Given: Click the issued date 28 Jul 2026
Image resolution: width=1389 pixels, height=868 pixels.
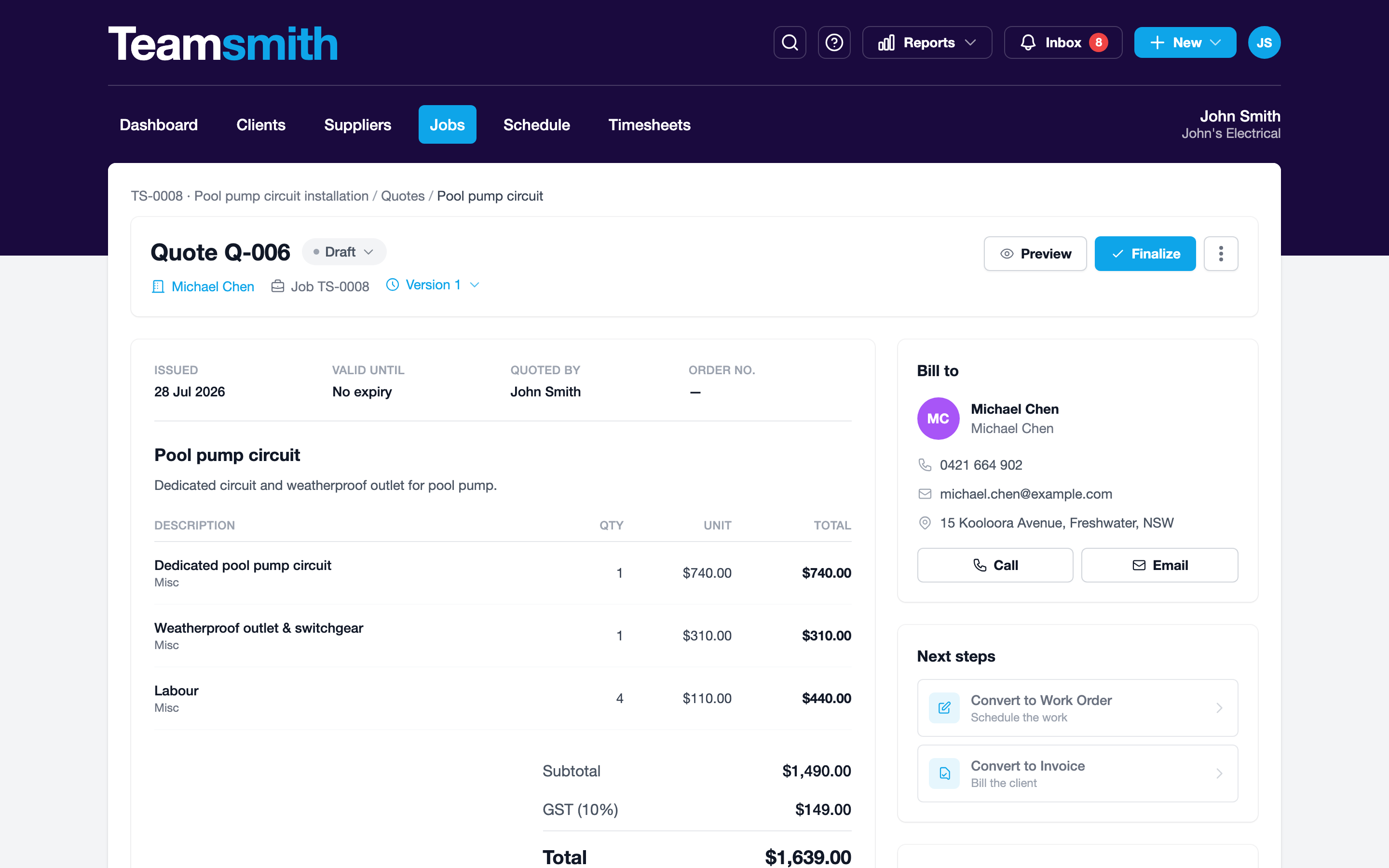Looking at the screenshot, I should pos(190,392).
